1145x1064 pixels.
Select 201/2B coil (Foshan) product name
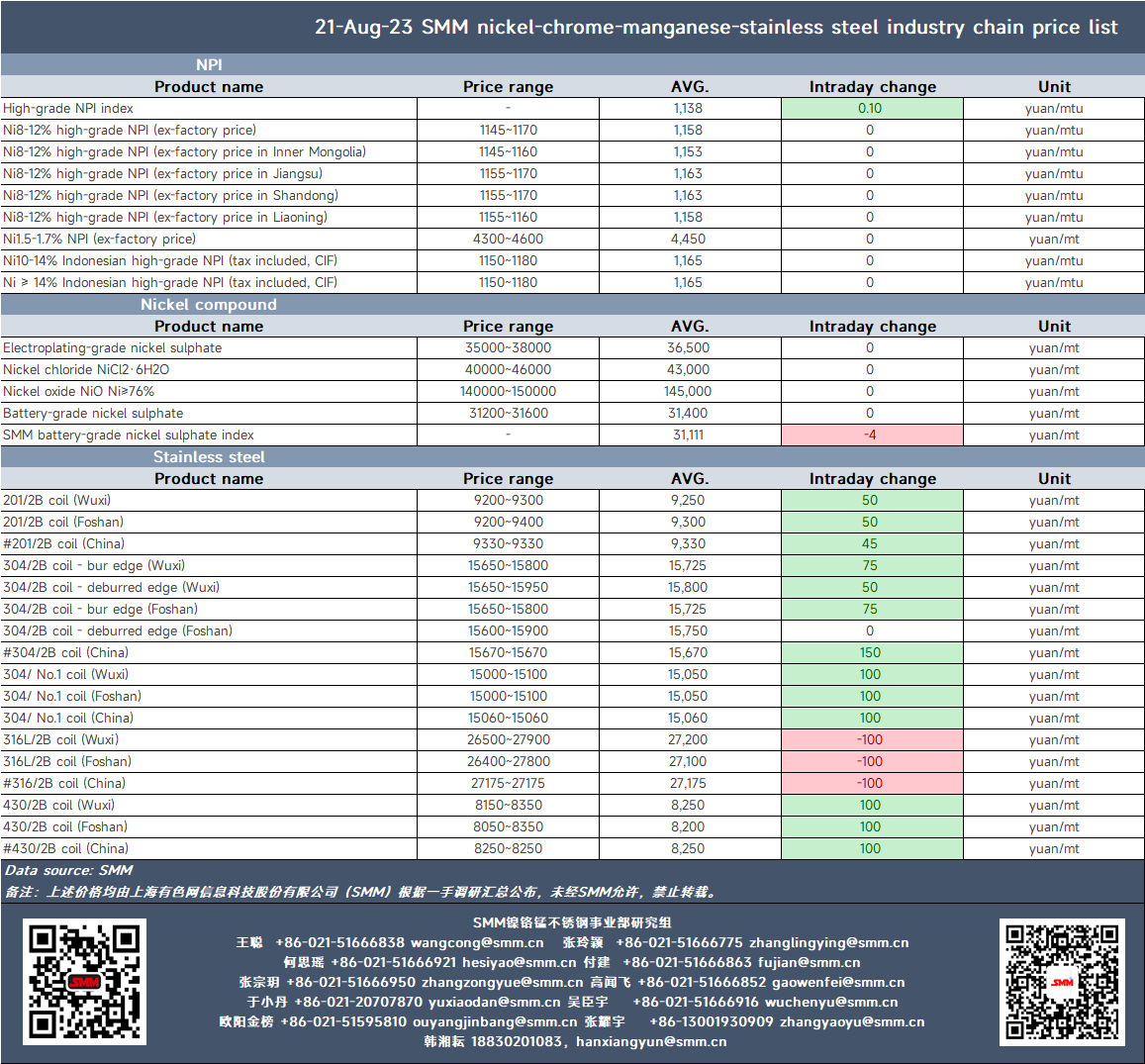(62, 523)
